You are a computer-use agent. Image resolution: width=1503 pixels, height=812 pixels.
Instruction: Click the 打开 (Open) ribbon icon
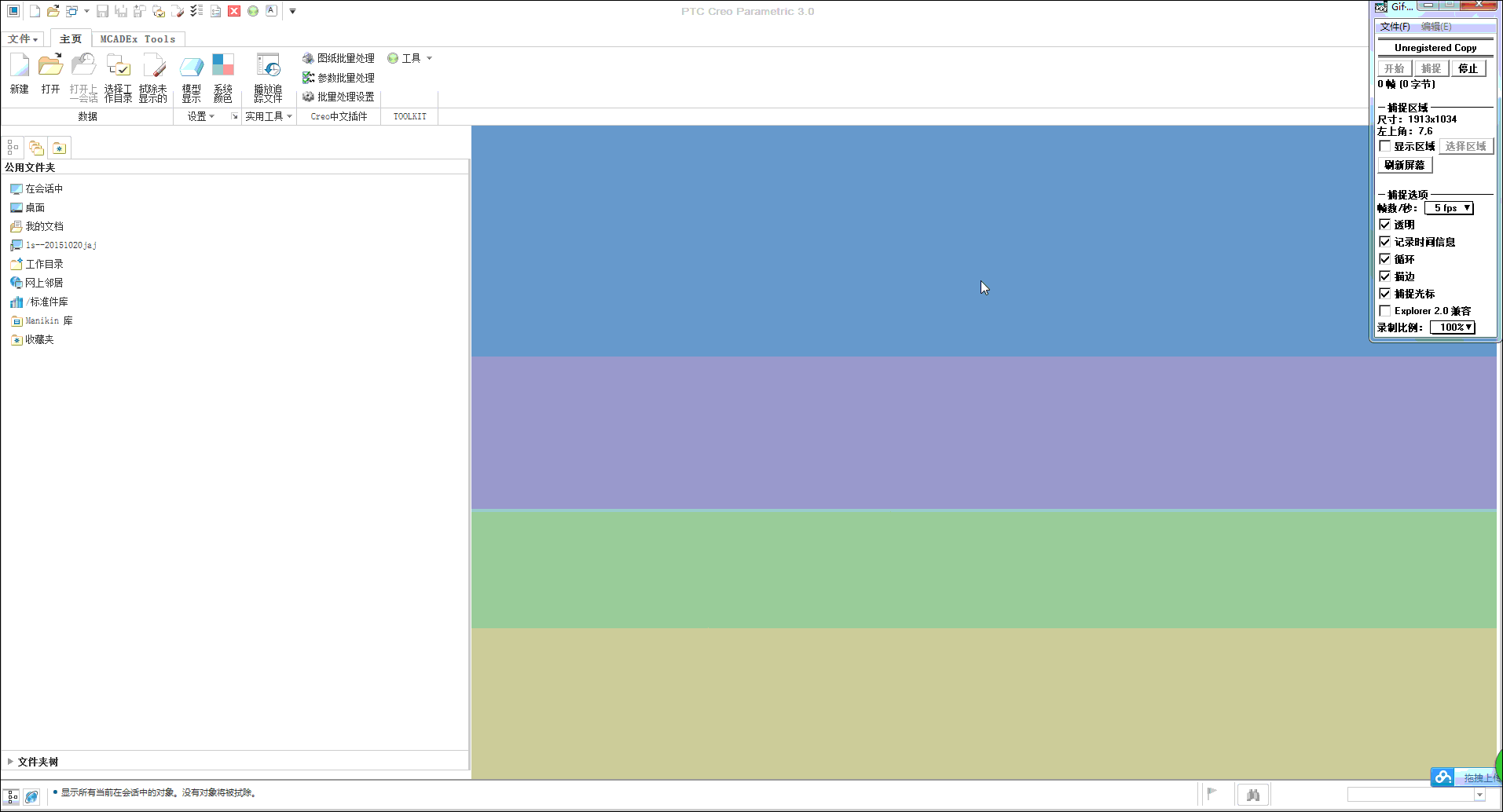[50, 75]
